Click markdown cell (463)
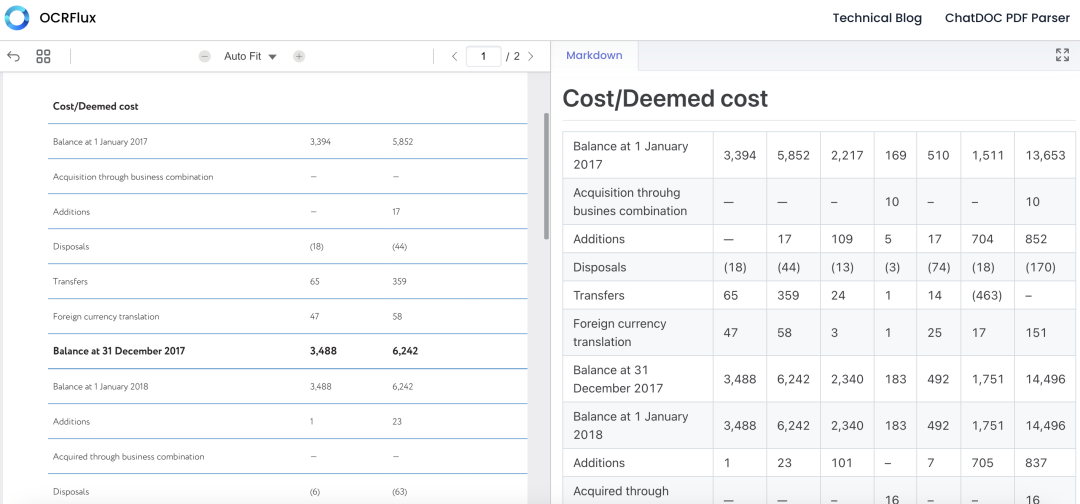 coord(988,295)
